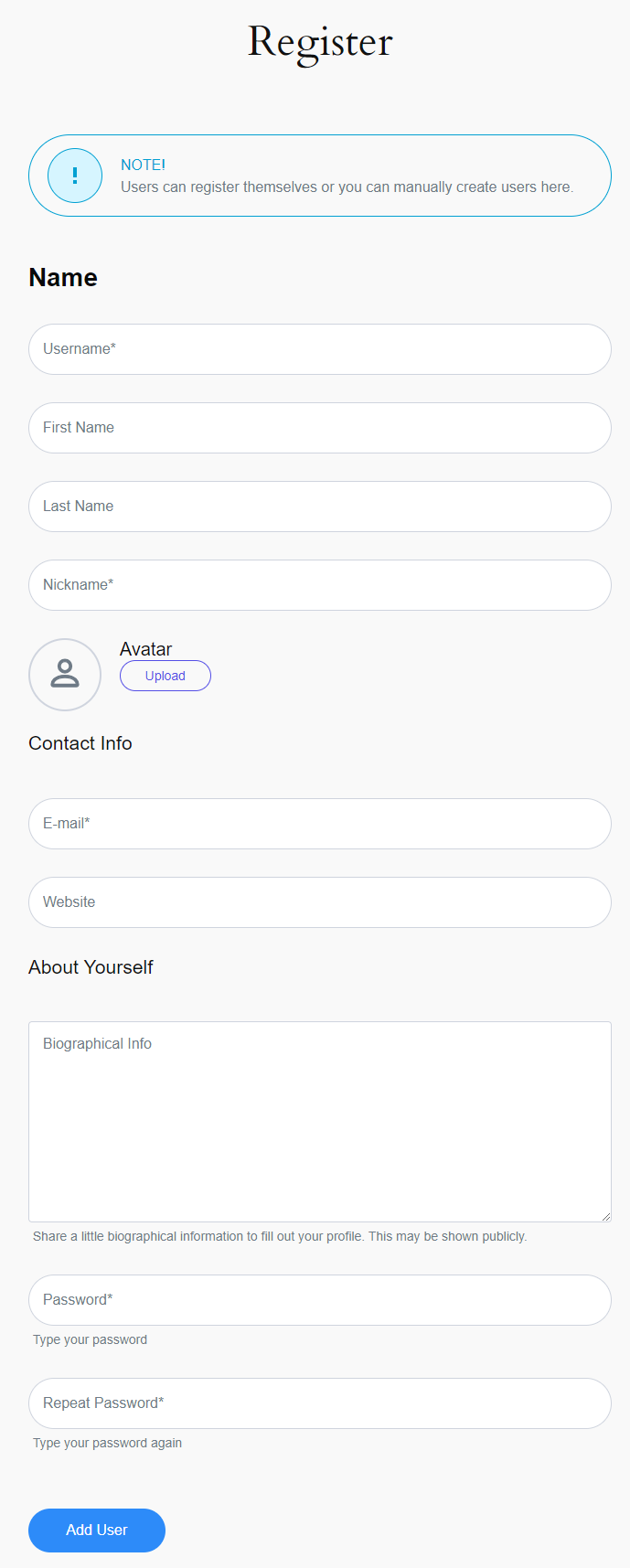The width and height of the screenshot is (630, 1568).
Task: Click the textarea resize handle corner
Action: click(x=605, y=1216)
